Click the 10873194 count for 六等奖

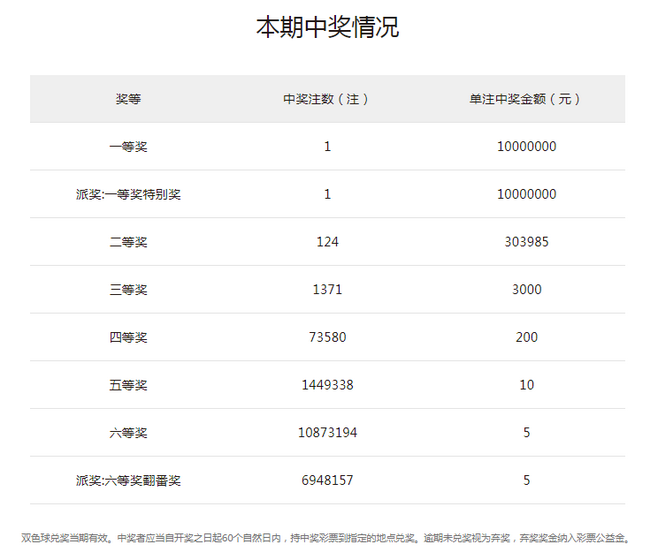[x=327, y=433]
